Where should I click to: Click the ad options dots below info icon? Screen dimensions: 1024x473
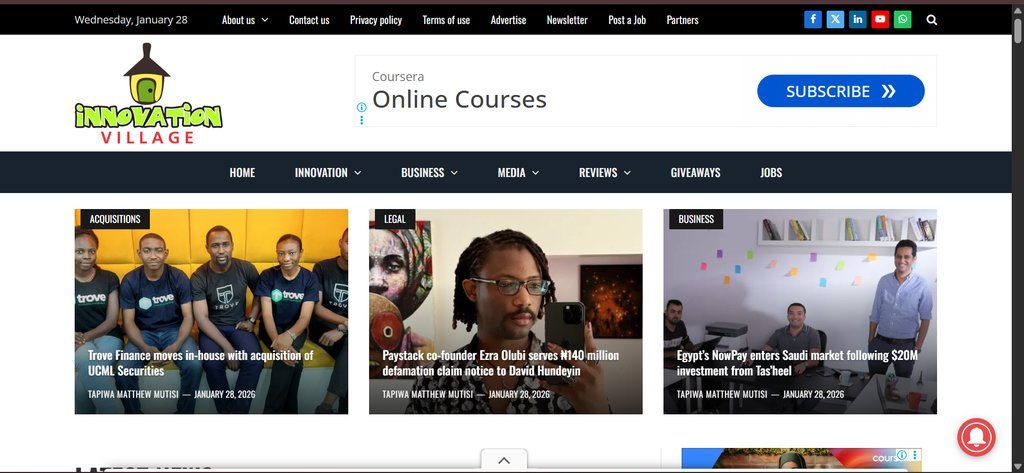(361, 120)
